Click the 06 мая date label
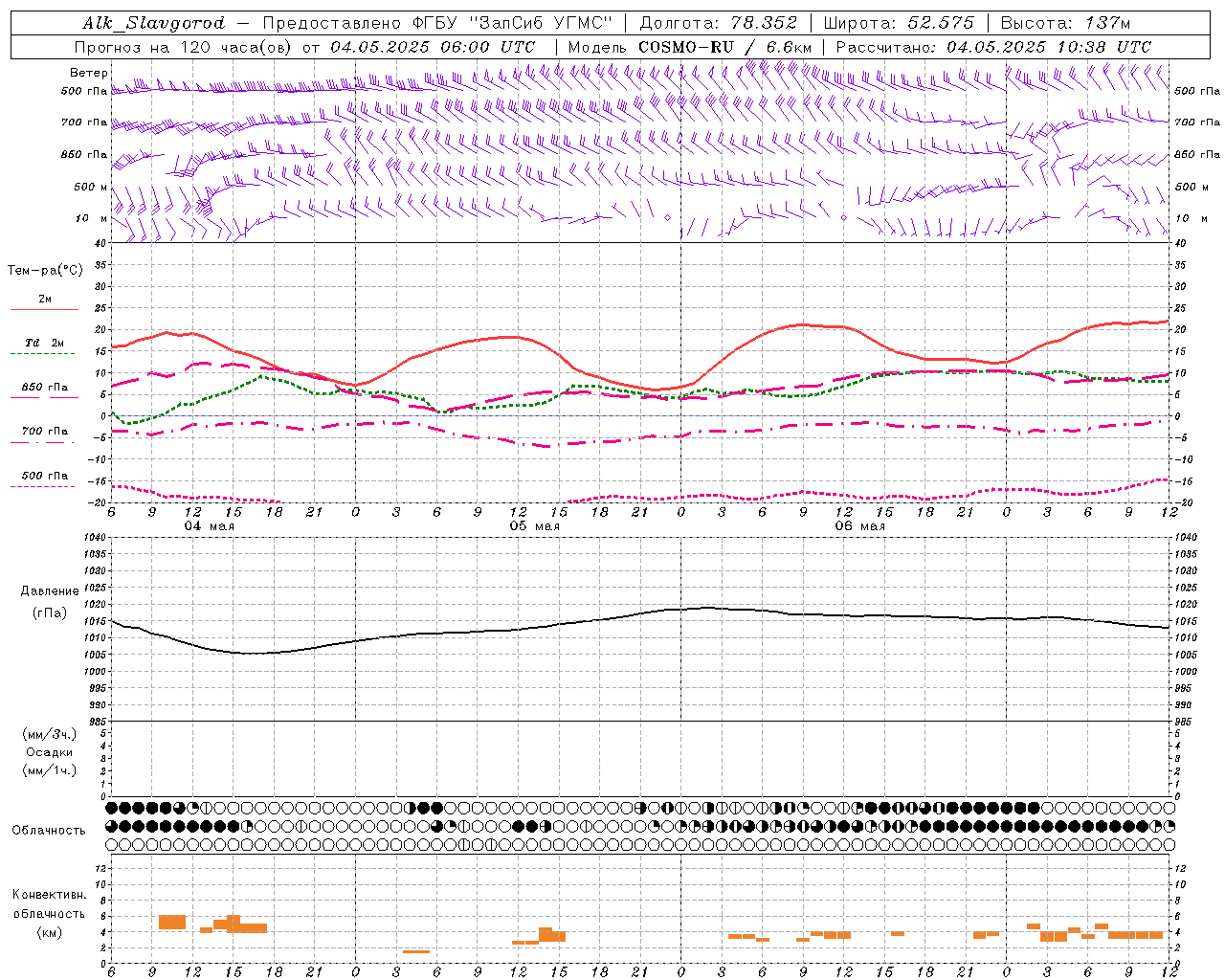 click(x=859, y=526)
